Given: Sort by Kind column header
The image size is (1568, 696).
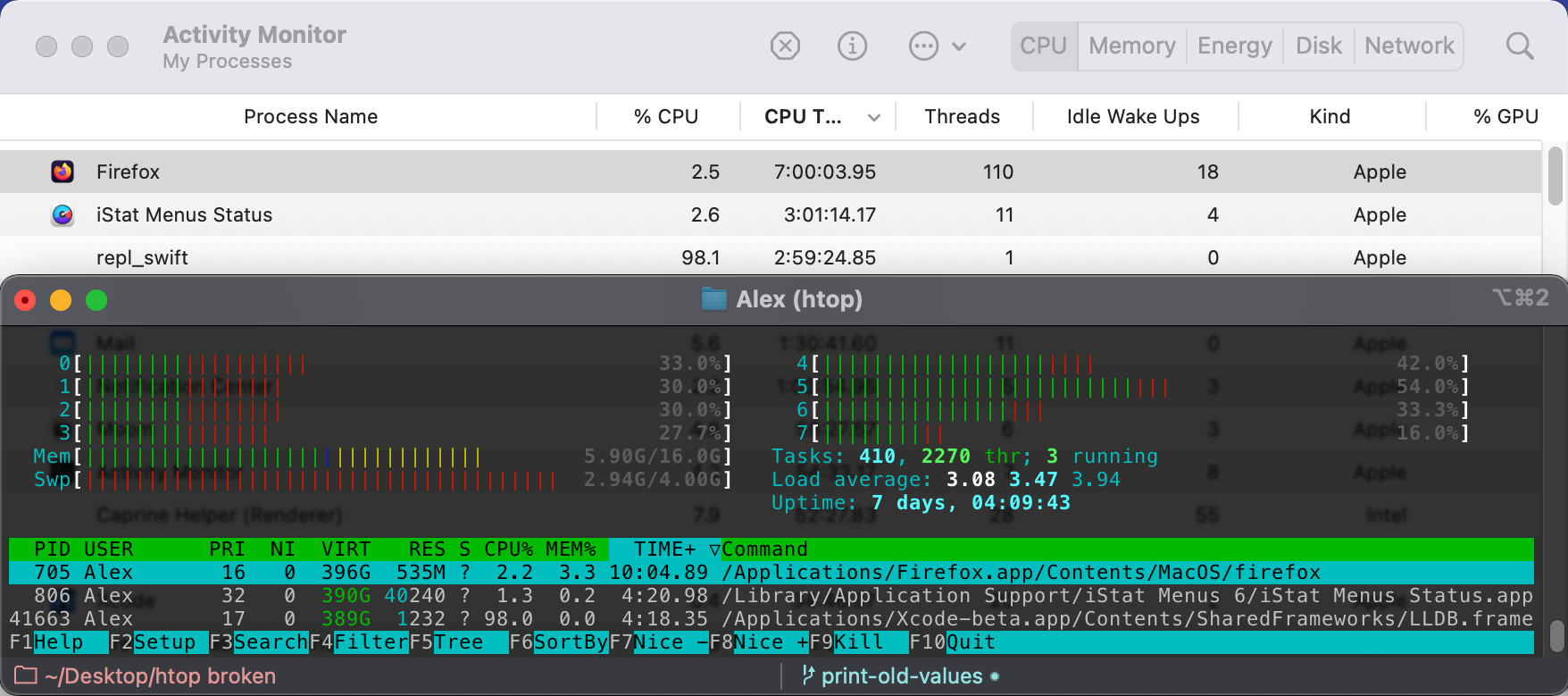Looking at the screenshot, I should [1330, 116].
